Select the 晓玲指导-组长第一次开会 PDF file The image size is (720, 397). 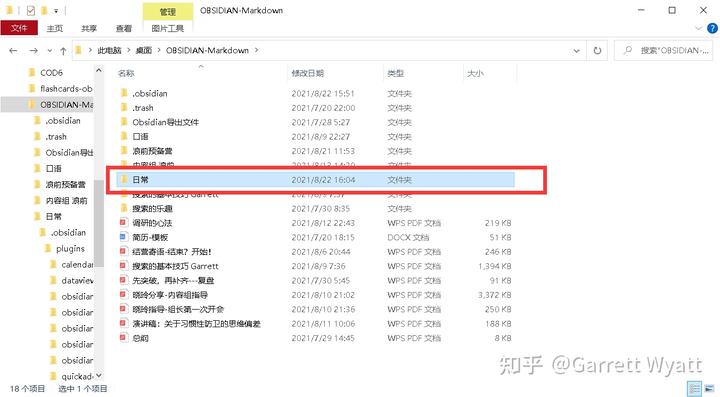[315, 309]
